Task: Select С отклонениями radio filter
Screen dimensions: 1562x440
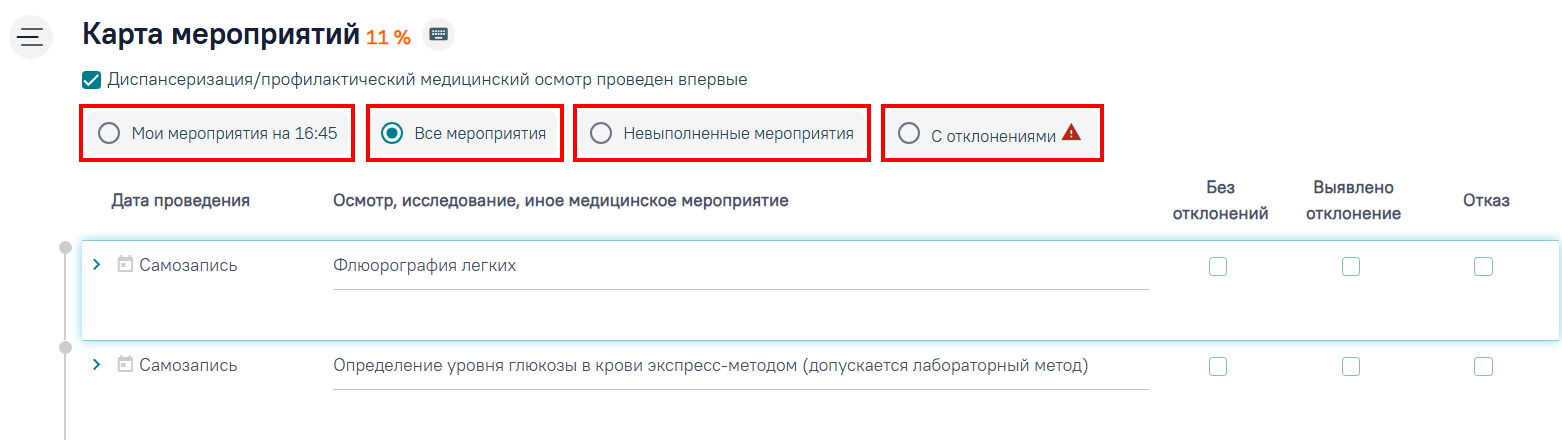Action: [x=908, y=133]
